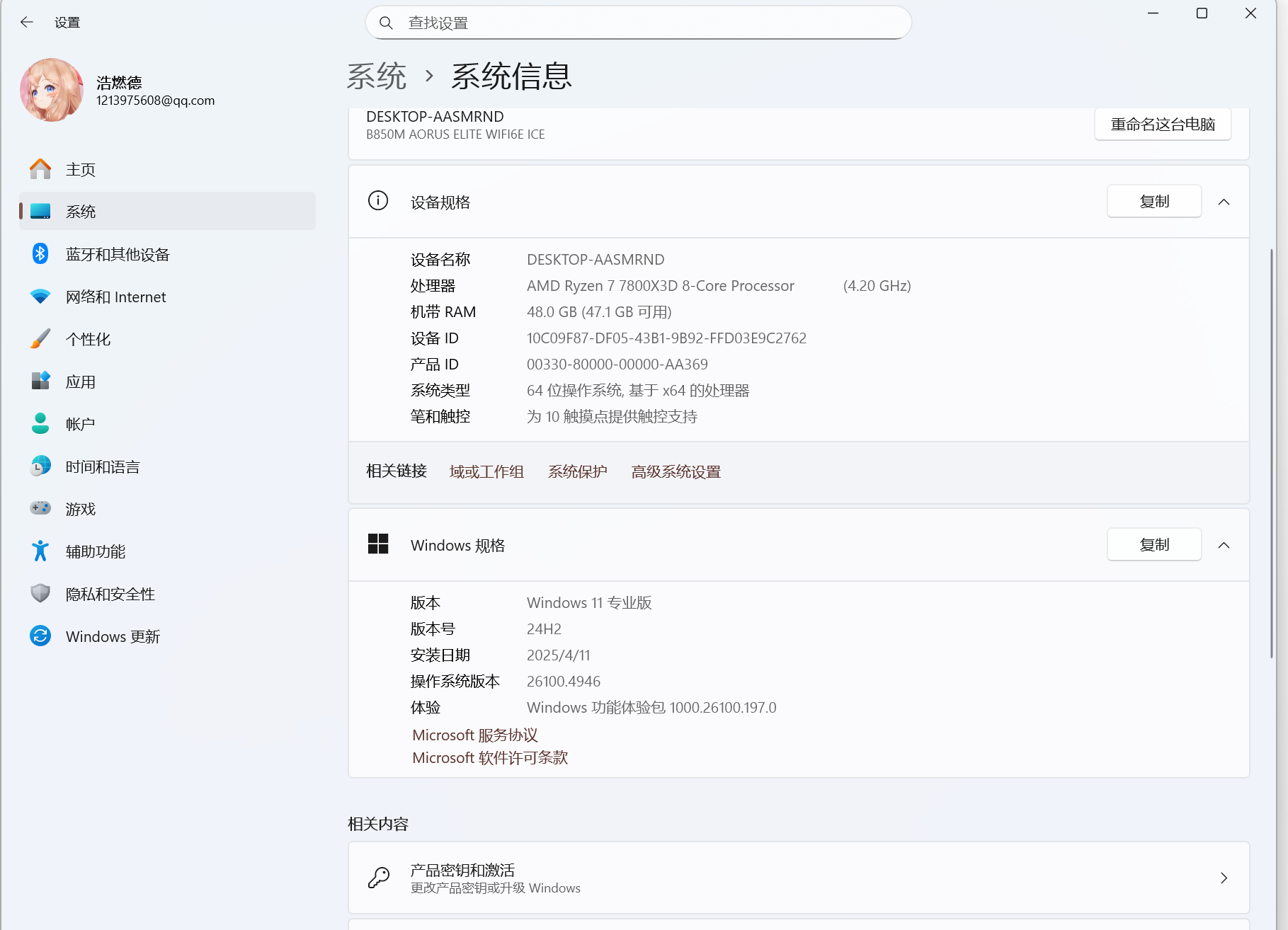Image resolution: width=1288 pixels, height=930 pixels.
Task: Open 系统保护 link
Action: 578,471
